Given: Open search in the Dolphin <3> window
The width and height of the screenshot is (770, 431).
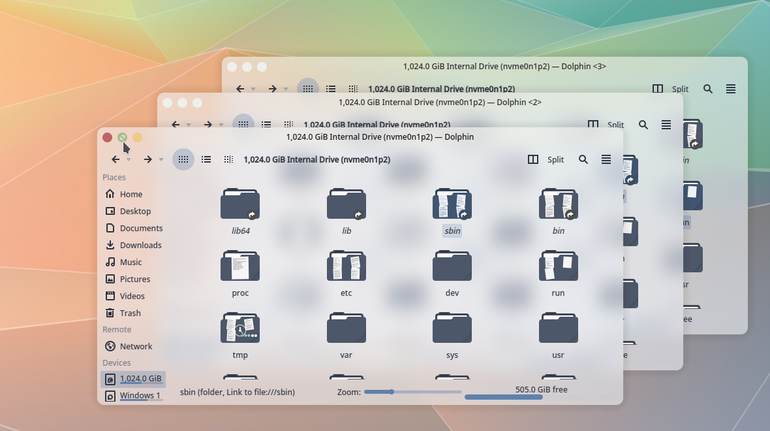Looking at the screenshot, I should tap(708, 89).
